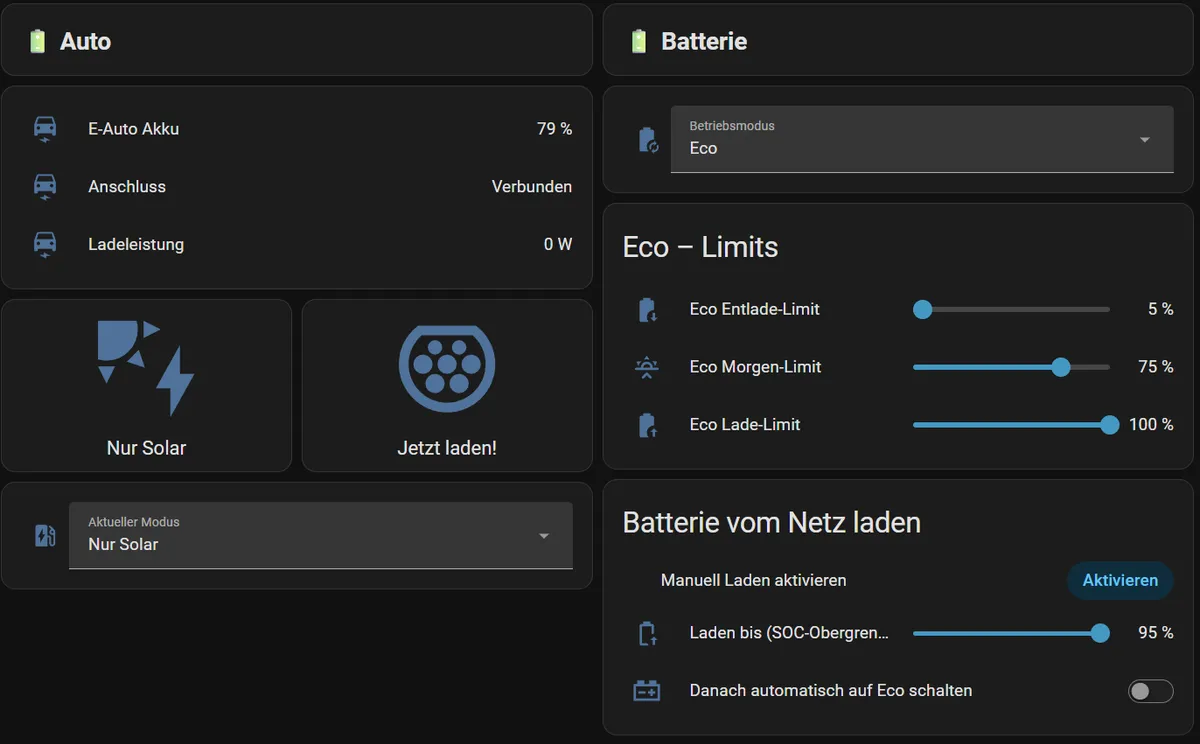Click the Laden bis SOC-Obergrenze slider handle
The height and width of the screenshot is (744, 1200).
pos(1100,633)
